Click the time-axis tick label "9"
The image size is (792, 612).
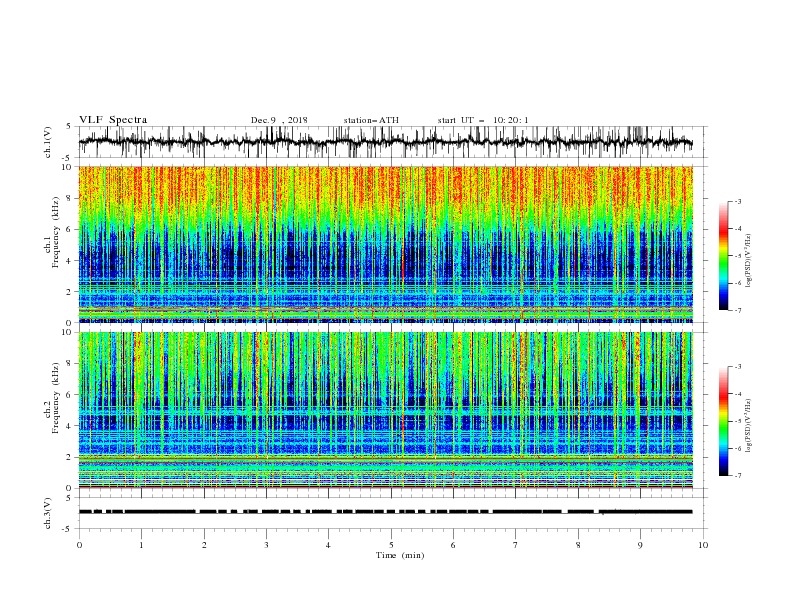click(x=640, y=545)
